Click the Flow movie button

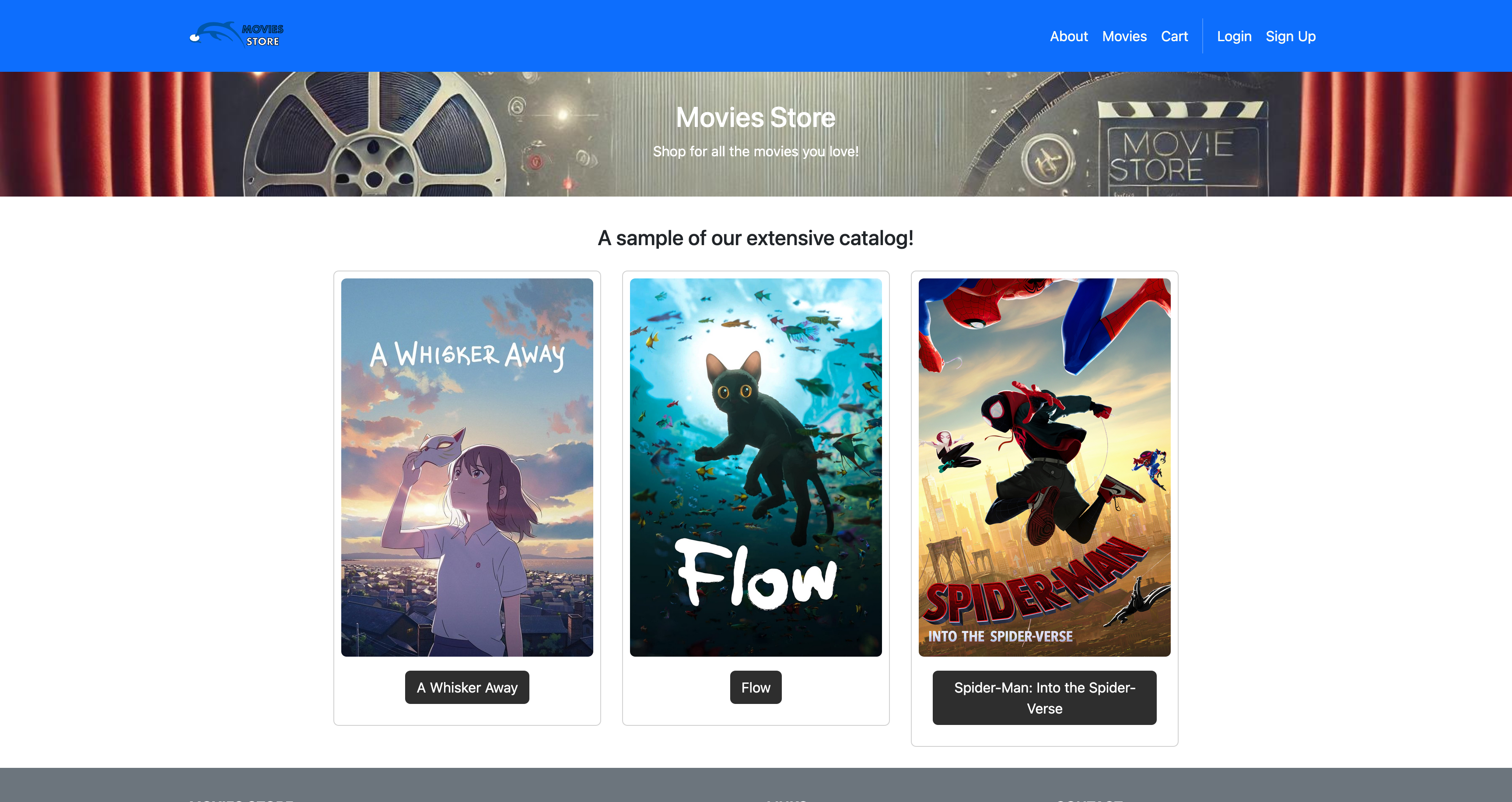click(756, 687)
